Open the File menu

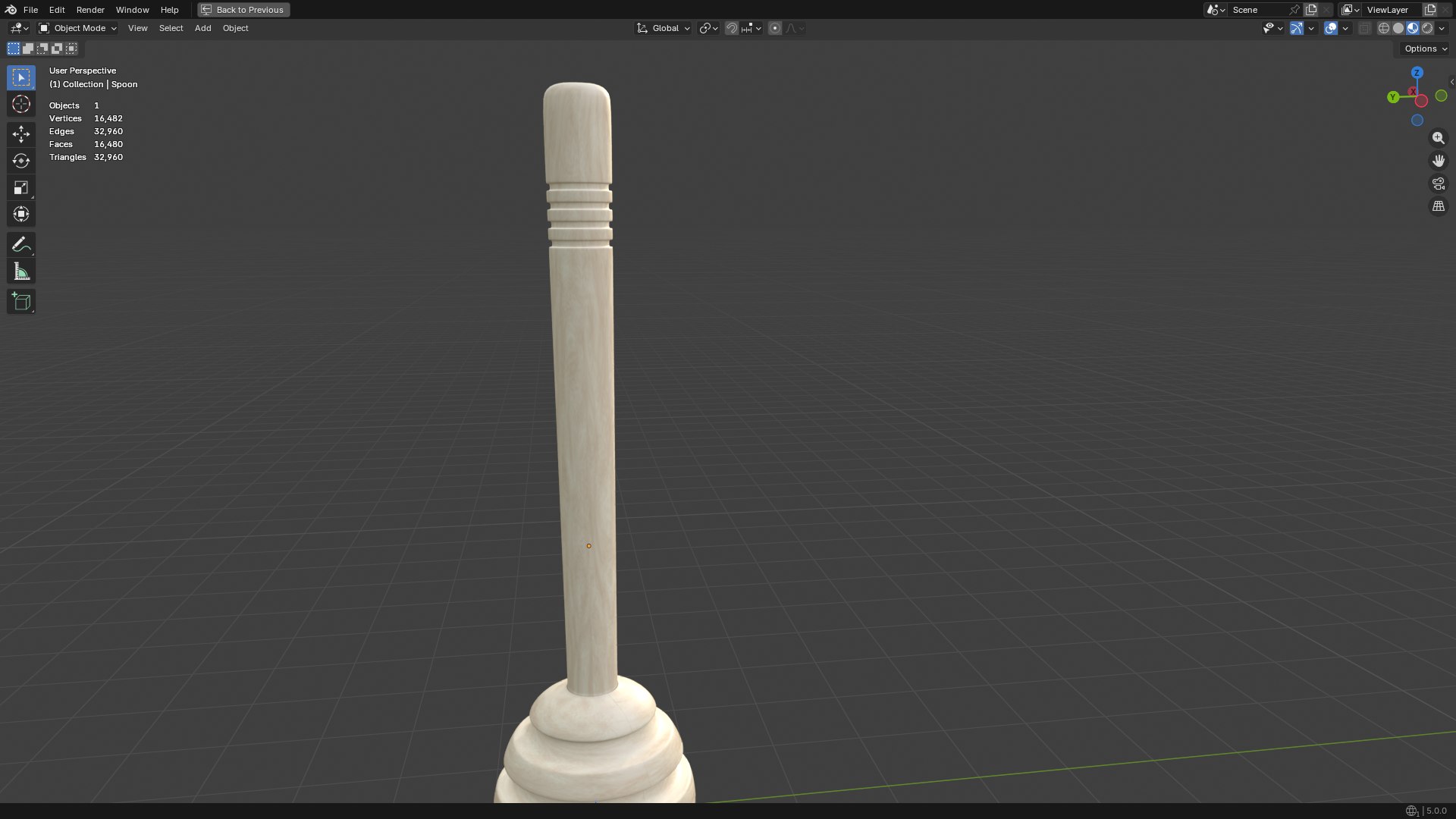coord(30,10)
